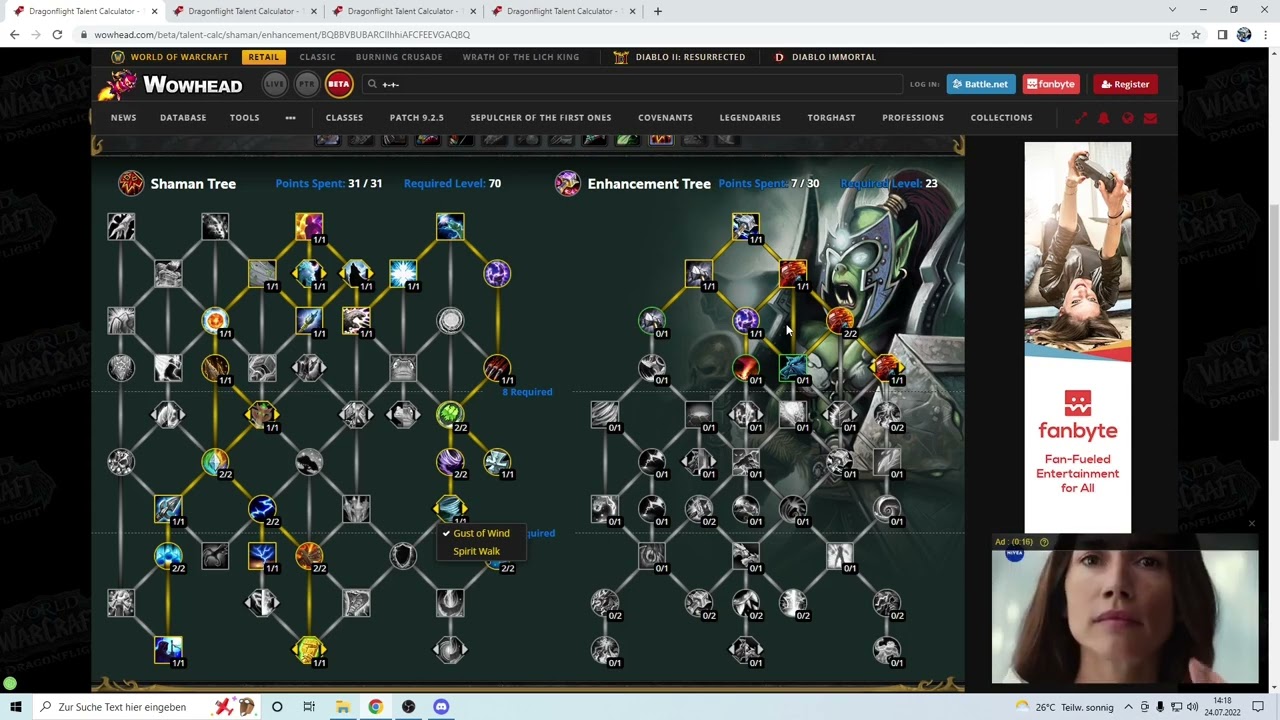Viewport: 1280px width, 720px height.
Task: Choose Spirit Walk in the popup menu
Action: (476, 551)
